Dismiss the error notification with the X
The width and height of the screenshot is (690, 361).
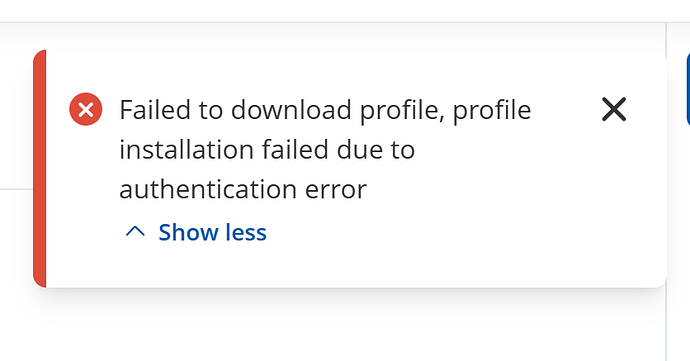[613, 109]
